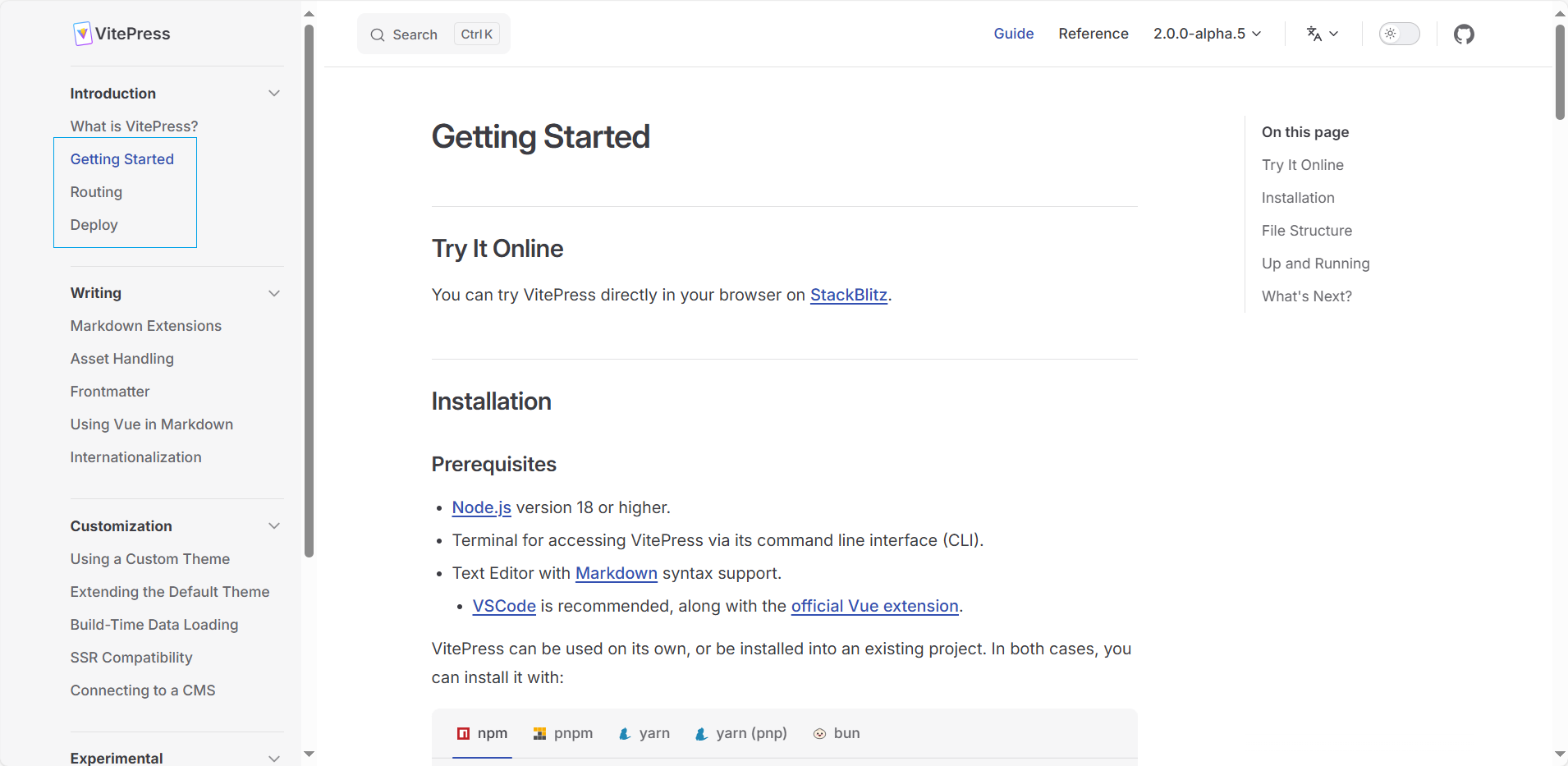Select the pnpm package manager tab
The image size is (1568, 766).
click(x=563, y=733)
